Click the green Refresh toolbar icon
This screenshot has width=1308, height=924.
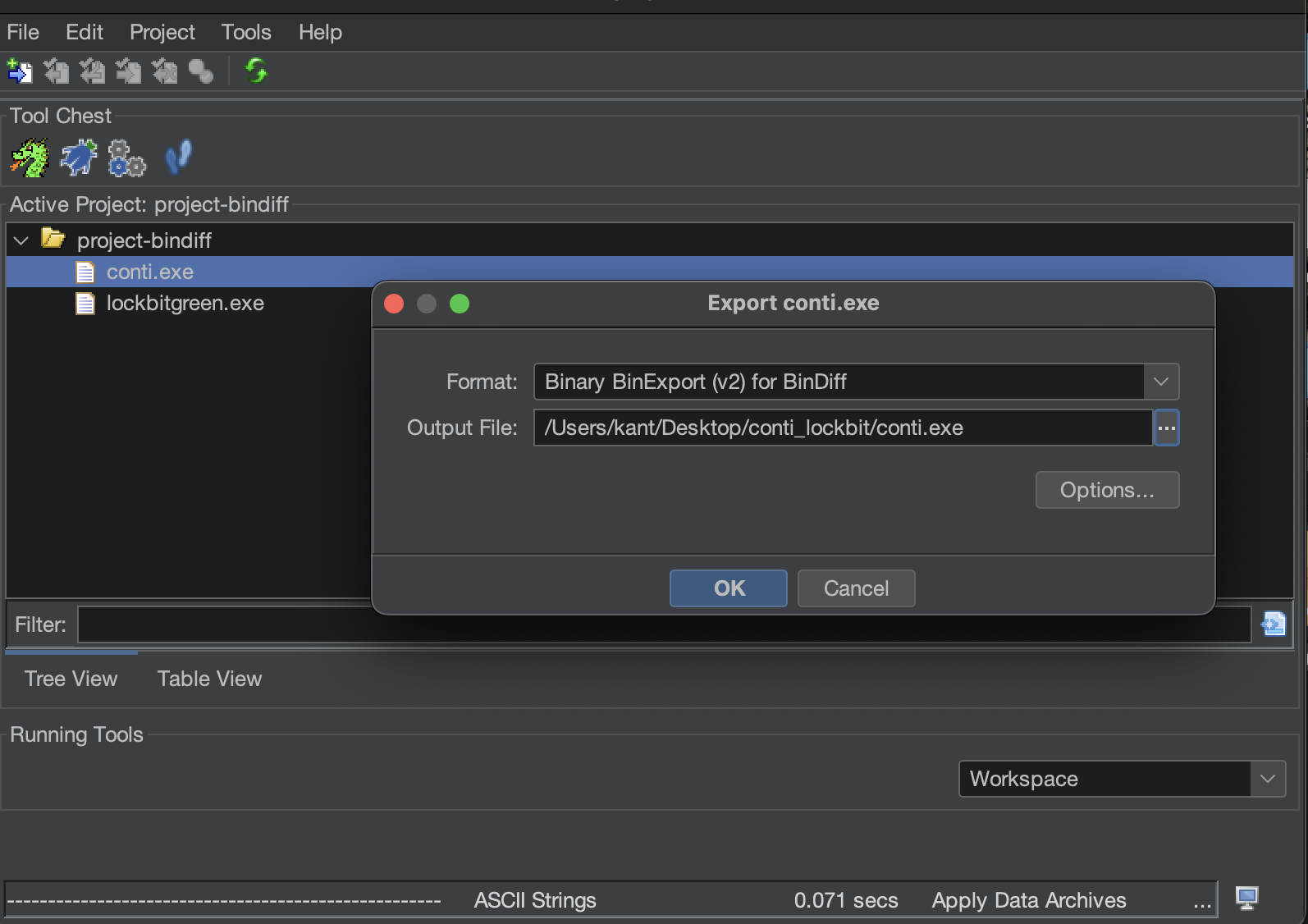(x=256, y=71)
